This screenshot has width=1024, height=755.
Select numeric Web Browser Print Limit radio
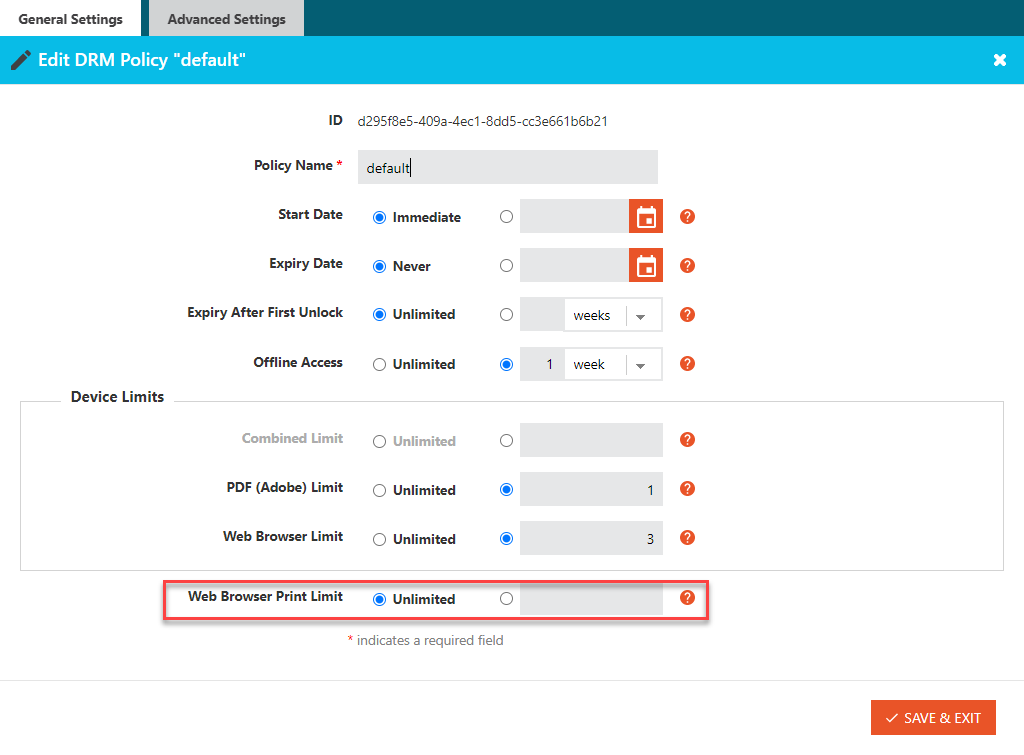506,599
